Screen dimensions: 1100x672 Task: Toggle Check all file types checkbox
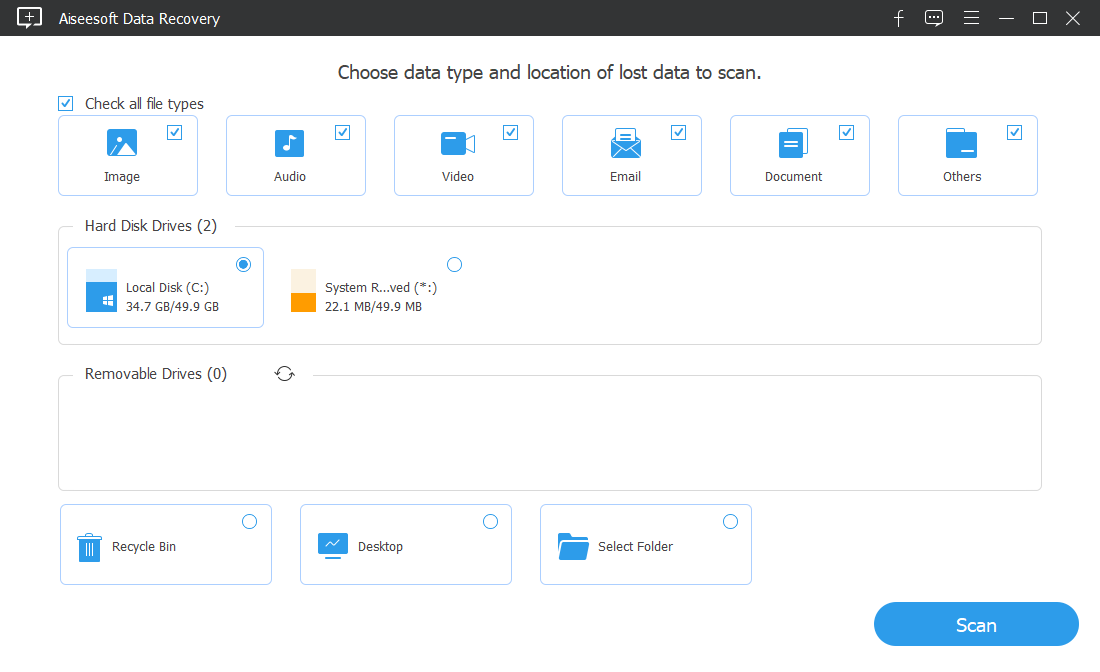[x=65, y=104]
